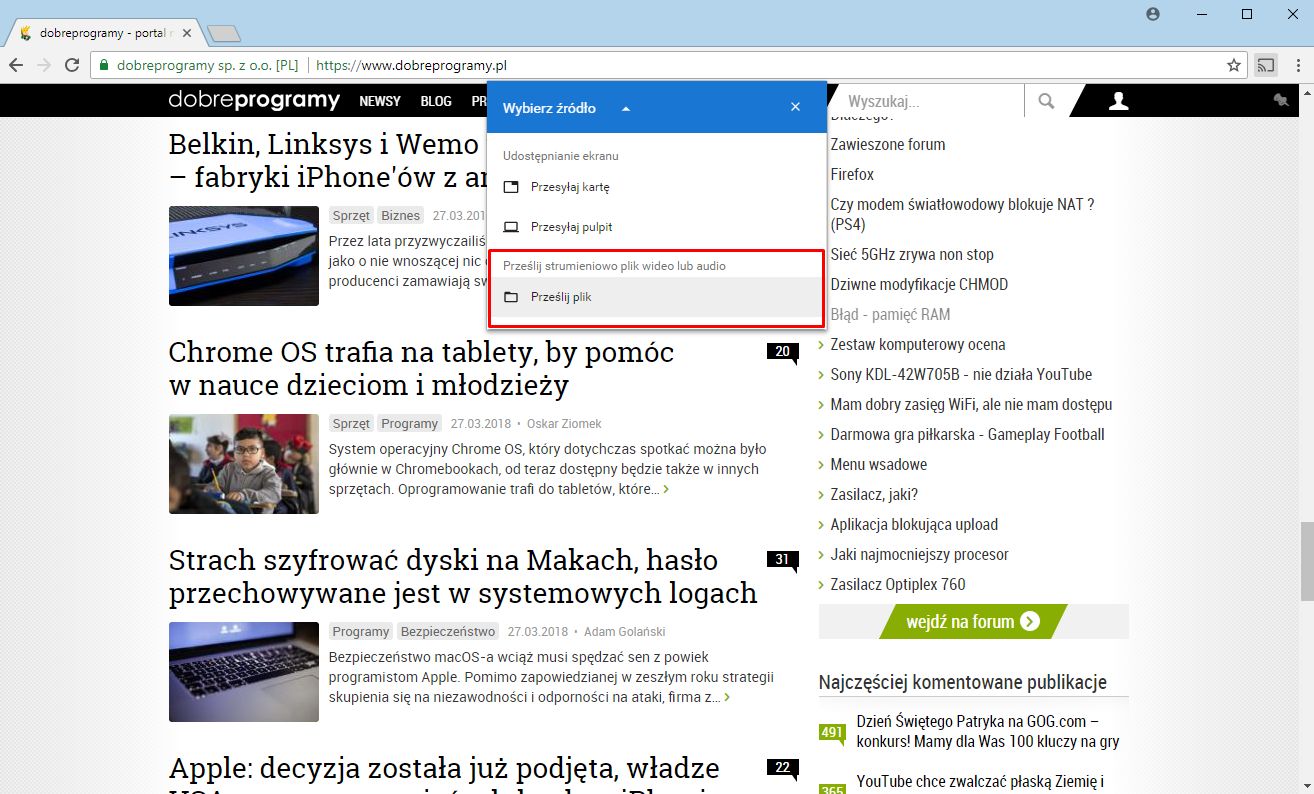
Task: Open the magnifier search icon on dobreprogramy
Action: click(x=1046, y=100)
